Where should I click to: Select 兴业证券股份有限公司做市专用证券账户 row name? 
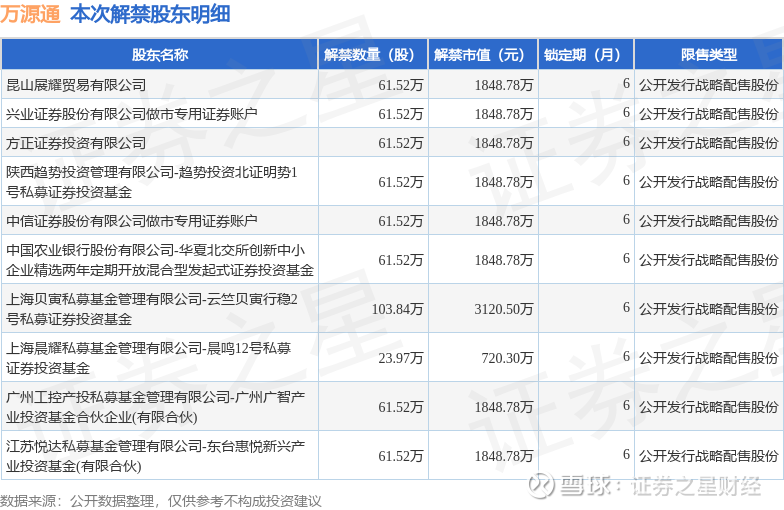click(132, 114)
